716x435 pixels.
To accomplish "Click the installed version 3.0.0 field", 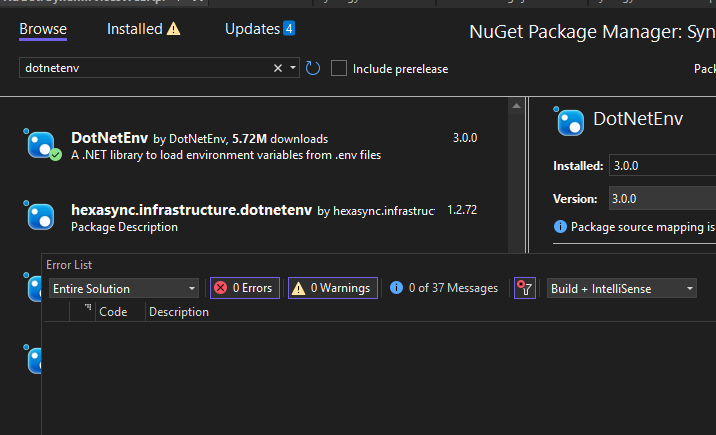I will pos(660,165).
